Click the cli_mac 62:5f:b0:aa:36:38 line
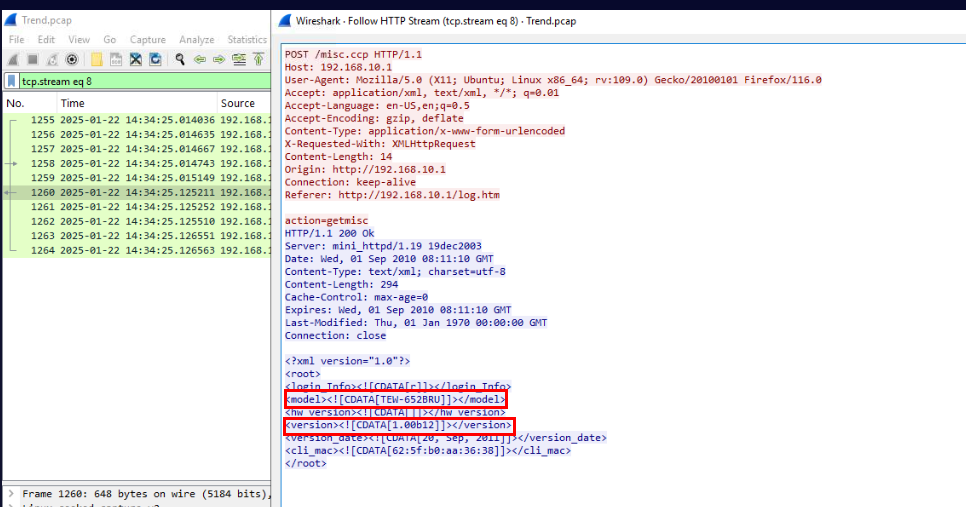966x507 pixels. [x=428, y=451]
